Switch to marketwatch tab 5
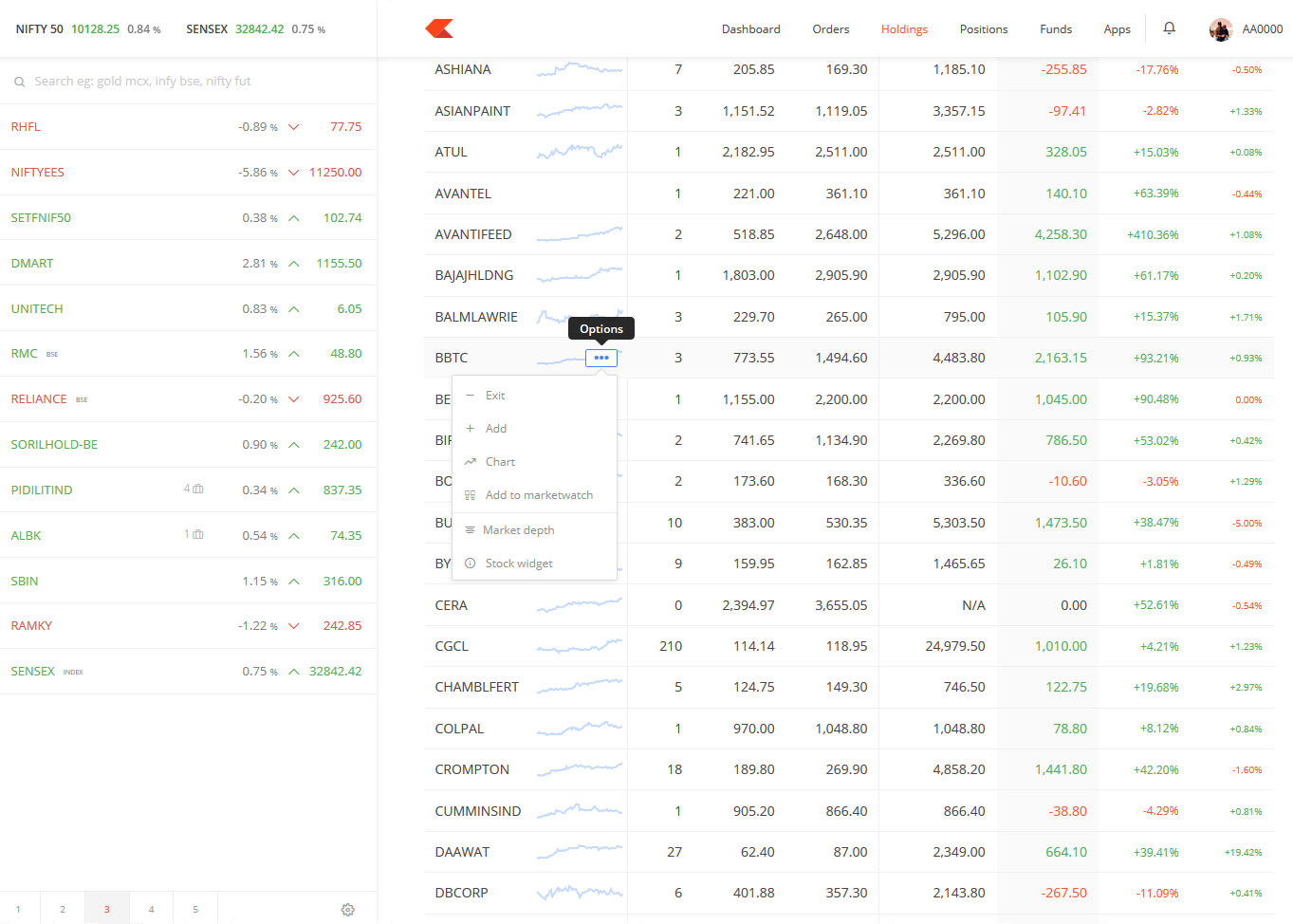The height and width of the screenshot is (924, 1293). point(195,909)
